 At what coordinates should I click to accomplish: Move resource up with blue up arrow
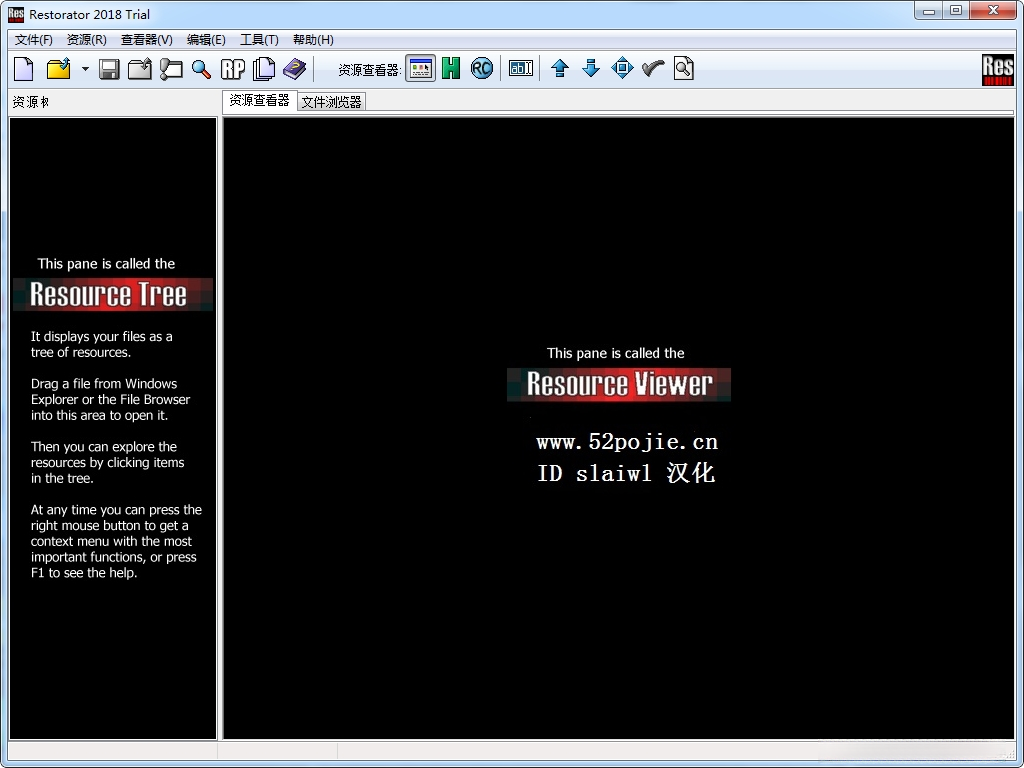click(x=560, y=69)
